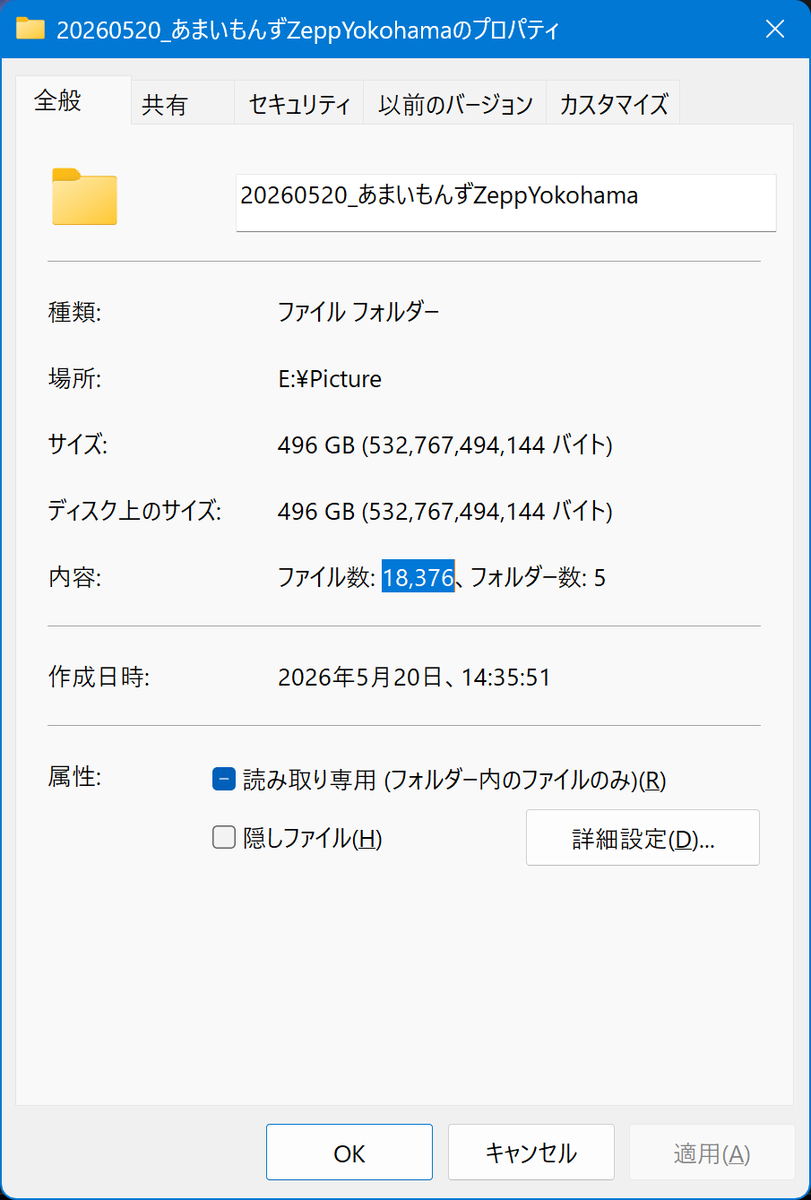811x1200 pixels.
Task: Toggle 読み取り専用 checkbox
Action: click(x=223, y=779)
